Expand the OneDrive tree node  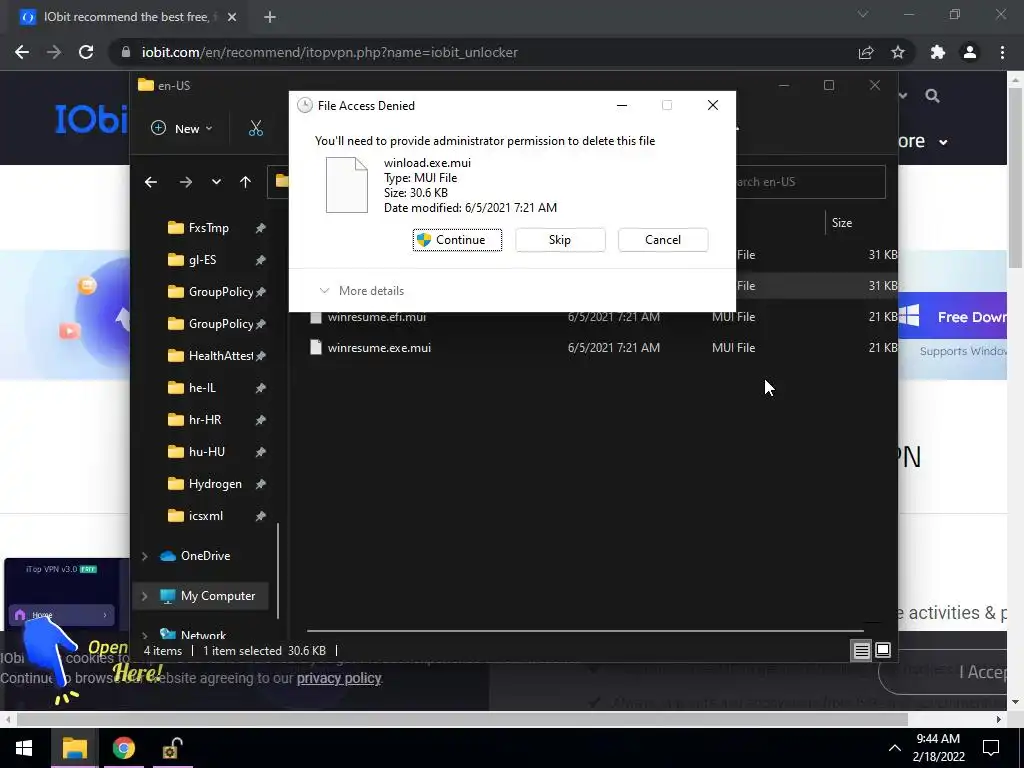click(x=145, y=556)
